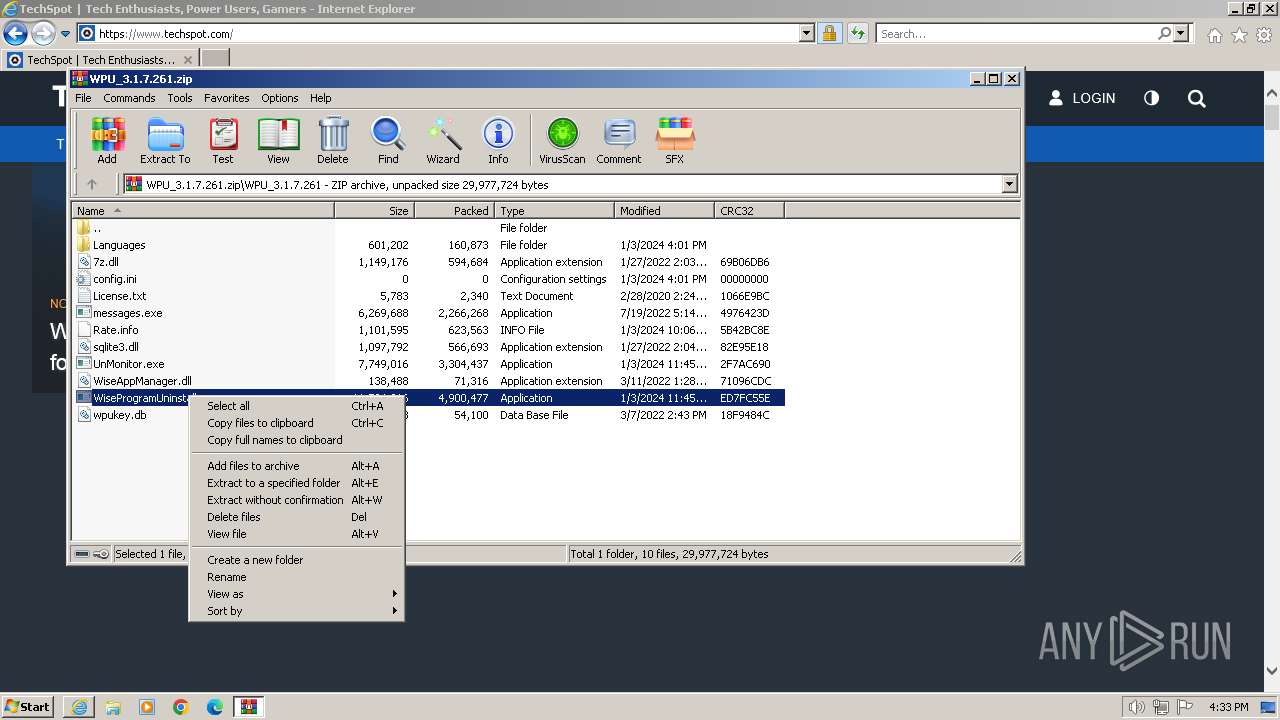Open Internet Explorer tools gear

point(1264,35)
